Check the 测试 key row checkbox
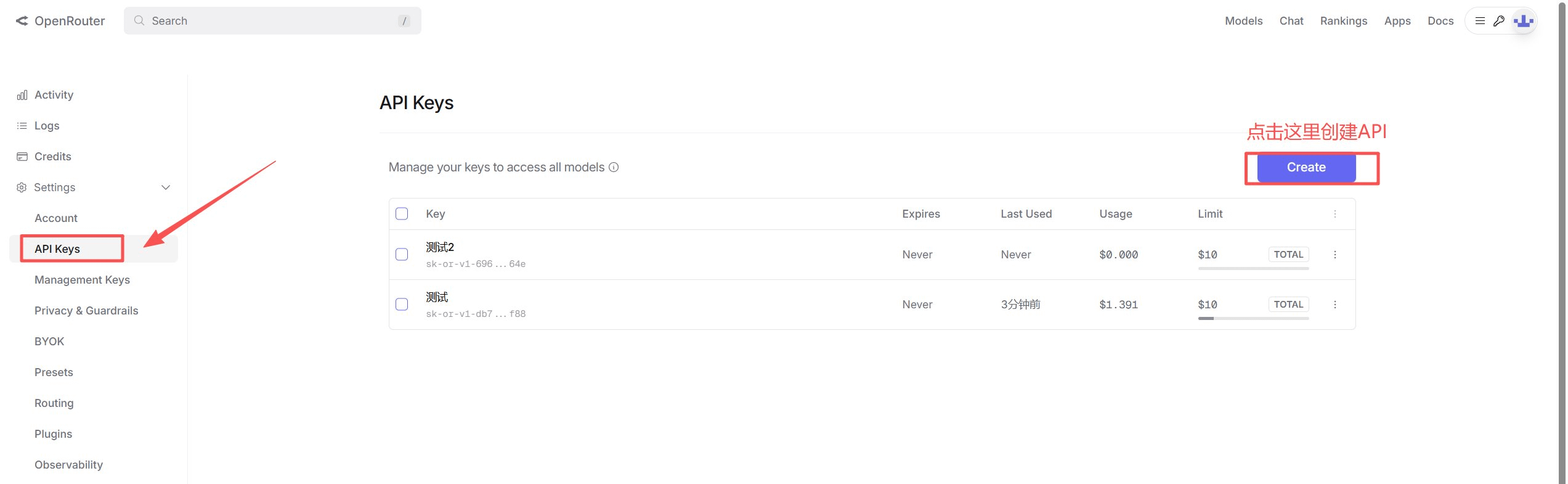 [x=402, y=305]
